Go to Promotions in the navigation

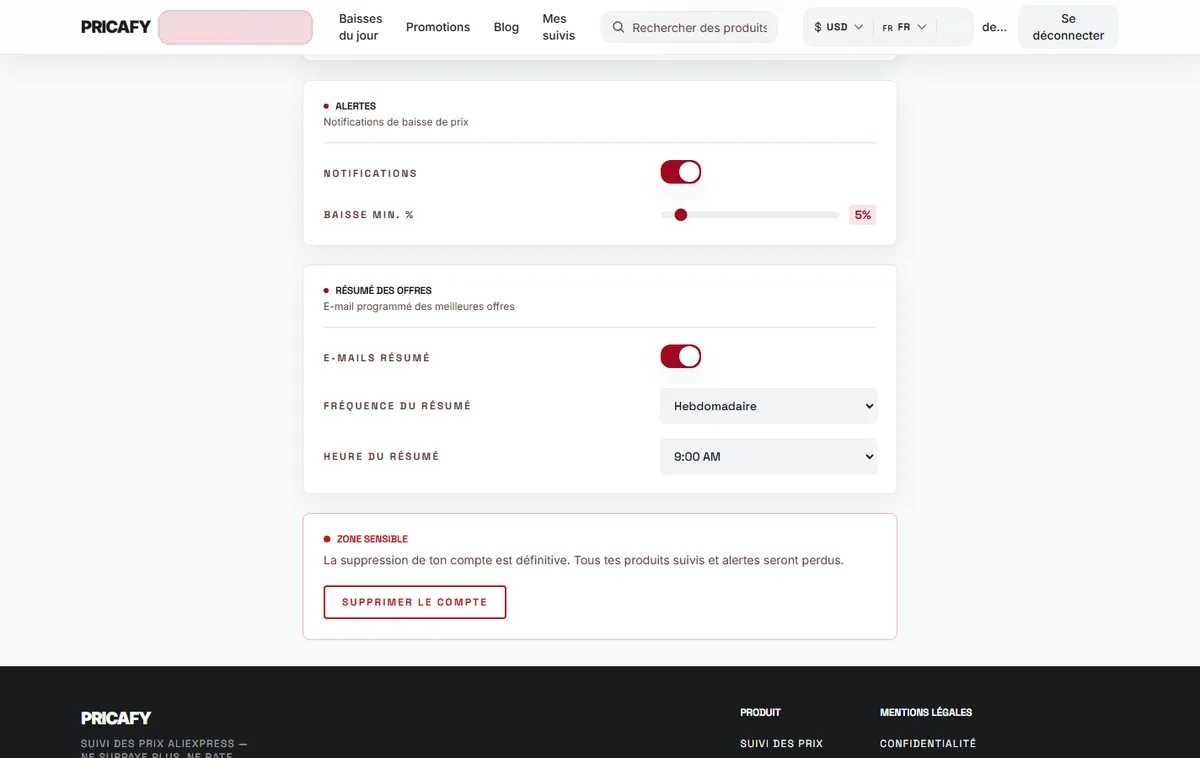click(x=438, y=27)
